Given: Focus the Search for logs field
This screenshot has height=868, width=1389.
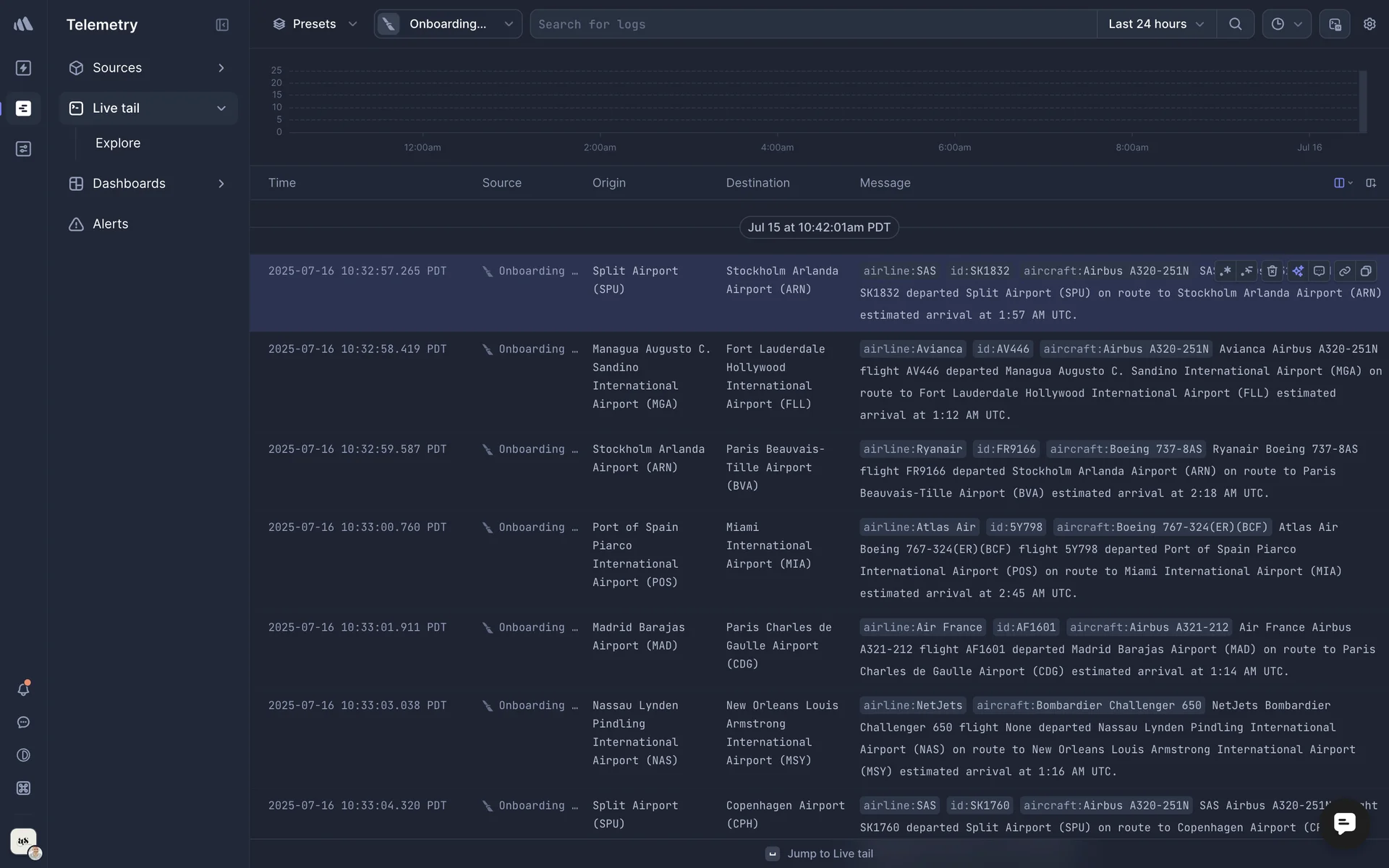Looking at the screenshot, I should click(x=810, y=24).
